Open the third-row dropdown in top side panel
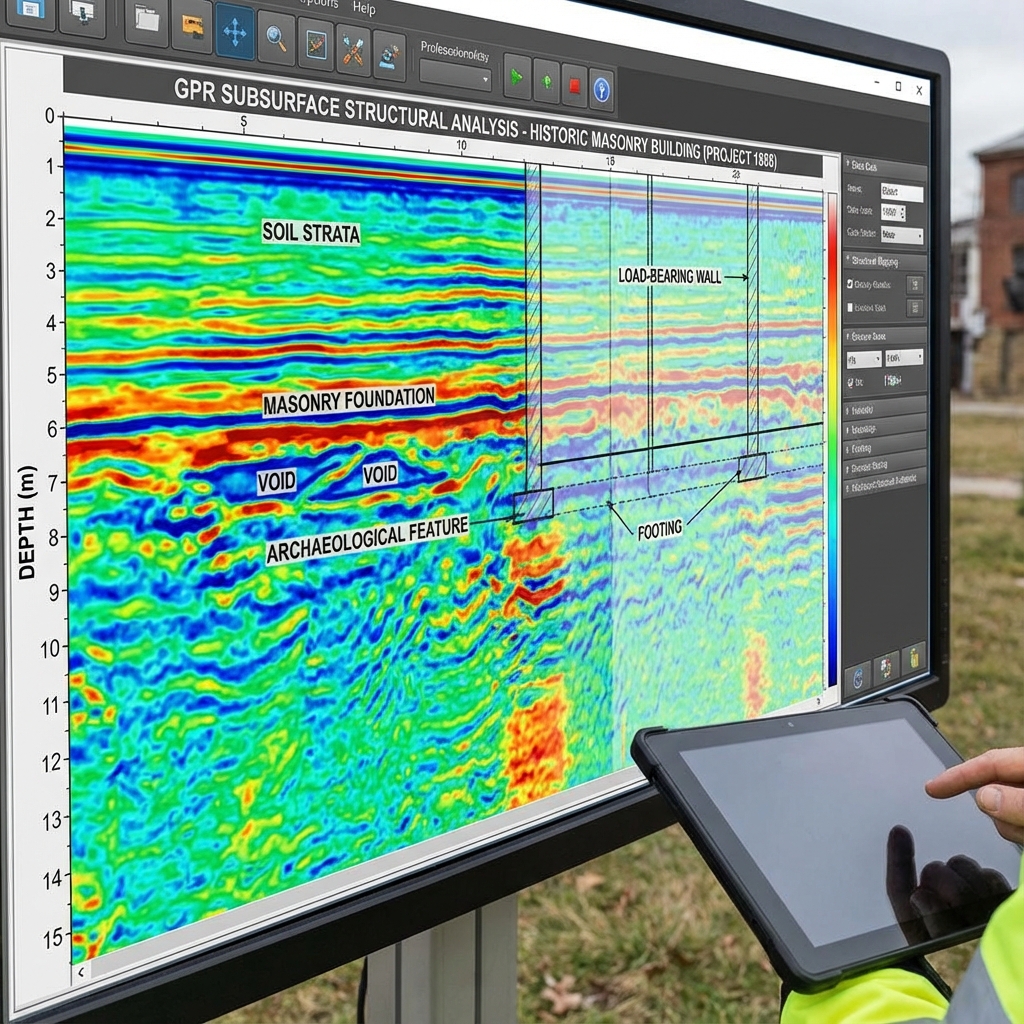Image resolution: width=1024 pixels, height=1024 pixels. pos(902,236)
